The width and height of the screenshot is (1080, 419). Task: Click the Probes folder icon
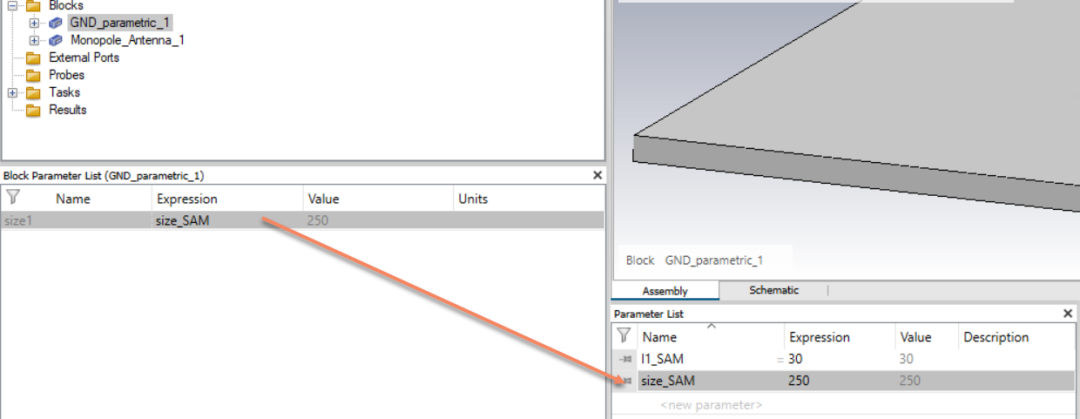tap(34, 75)
